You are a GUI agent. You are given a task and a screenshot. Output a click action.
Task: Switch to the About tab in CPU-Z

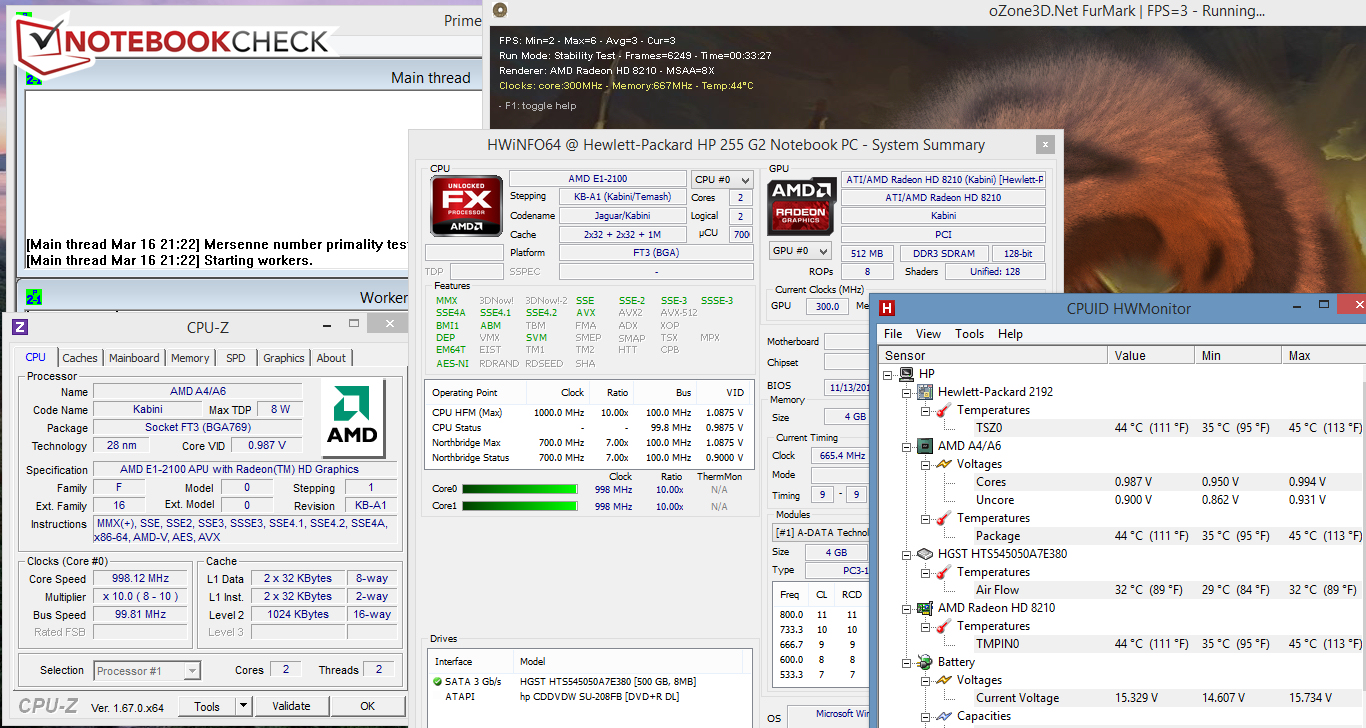click(331, 358)
